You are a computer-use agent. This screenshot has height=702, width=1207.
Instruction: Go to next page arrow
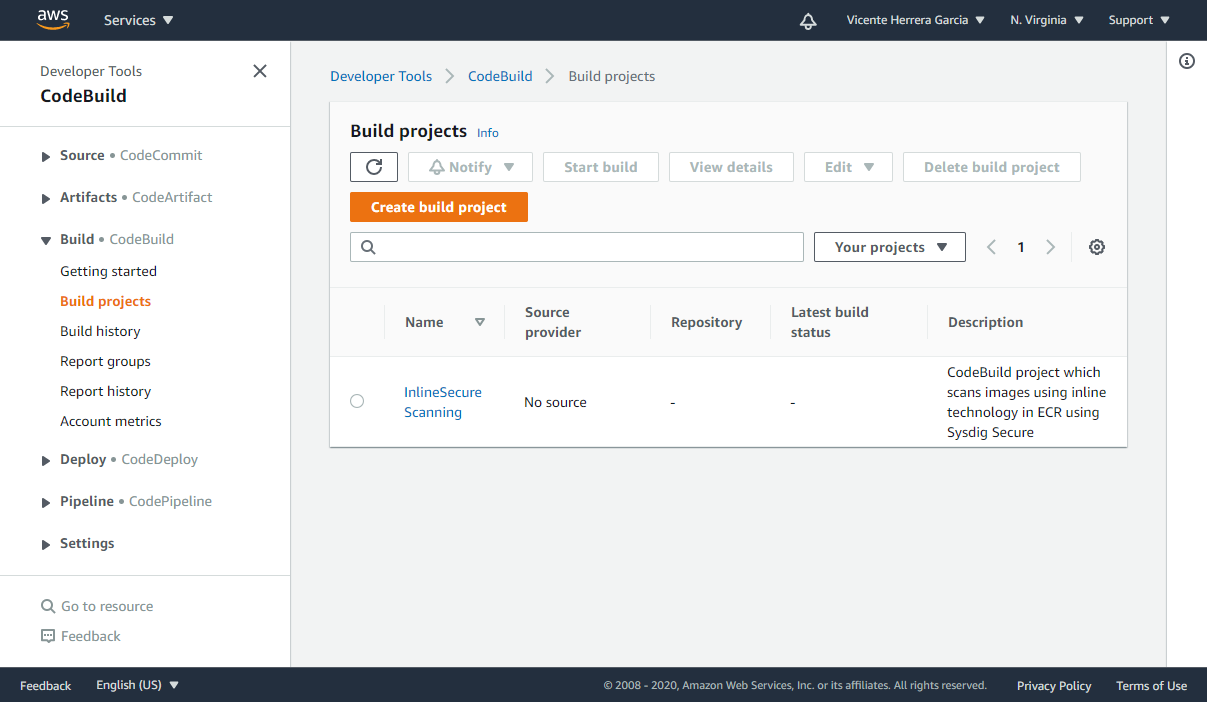tap(1050, 247)
